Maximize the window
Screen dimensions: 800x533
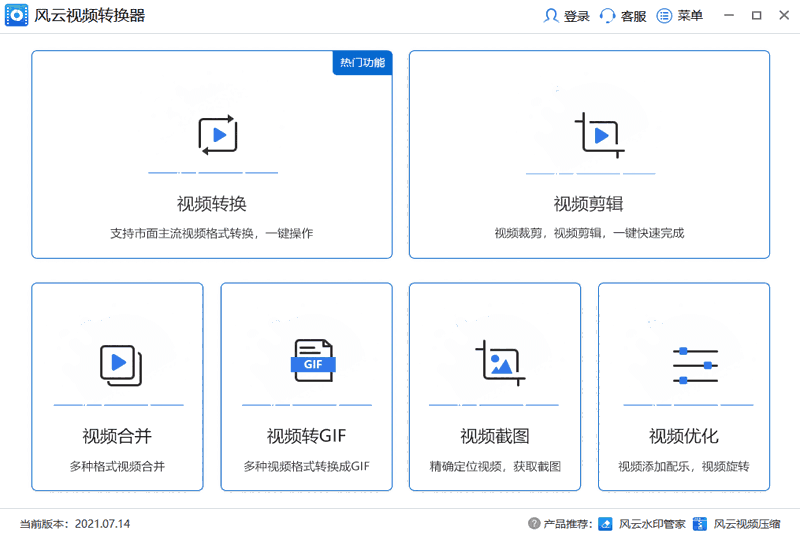[x=757, y=16]
